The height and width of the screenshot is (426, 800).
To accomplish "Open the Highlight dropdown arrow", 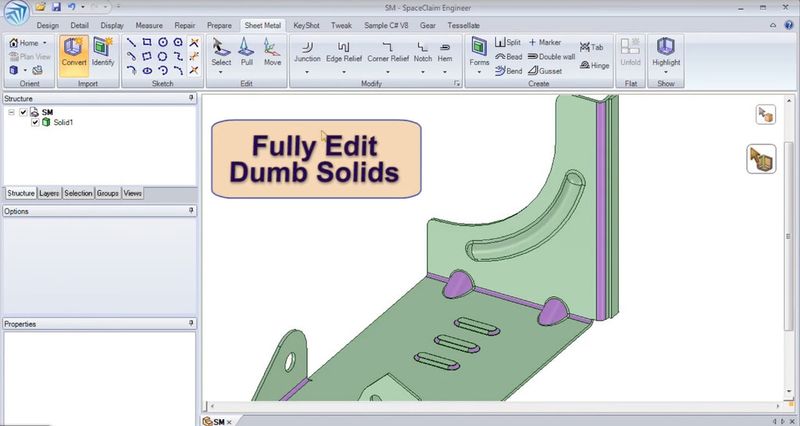I will (x=666, y=72).
